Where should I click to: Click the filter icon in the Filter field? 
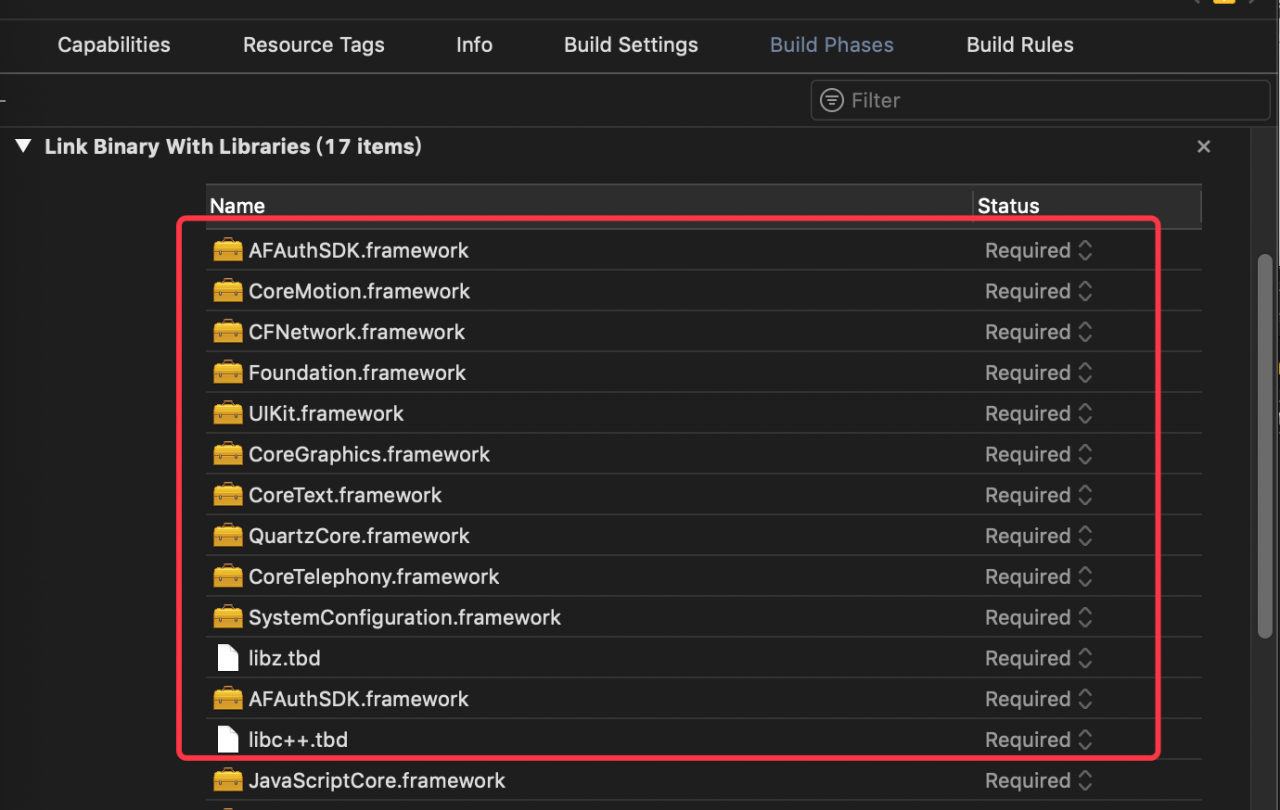pyautogui.click(x=831, y=100)
